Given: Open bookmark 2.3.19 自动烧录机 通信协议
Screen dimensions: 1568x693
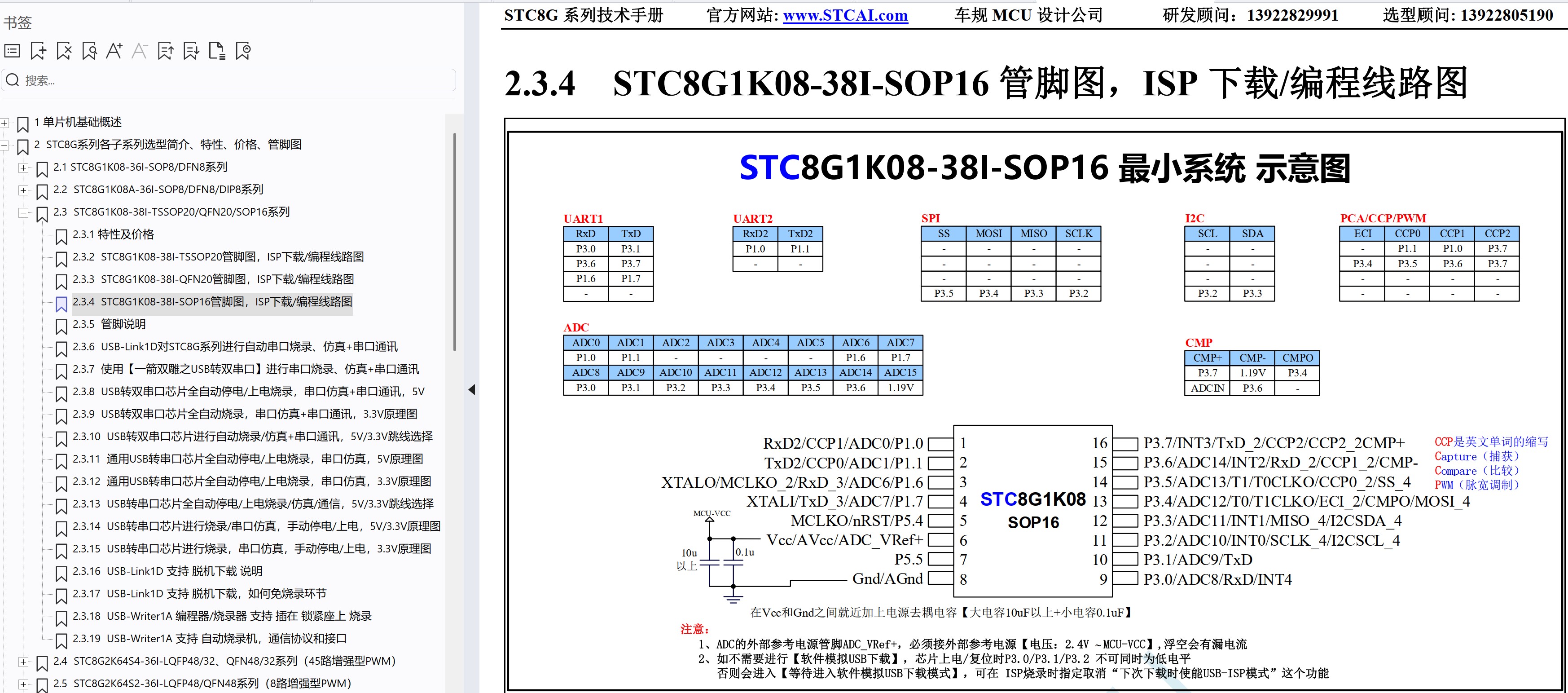Looking at the screenshot, I should [209, 639].
